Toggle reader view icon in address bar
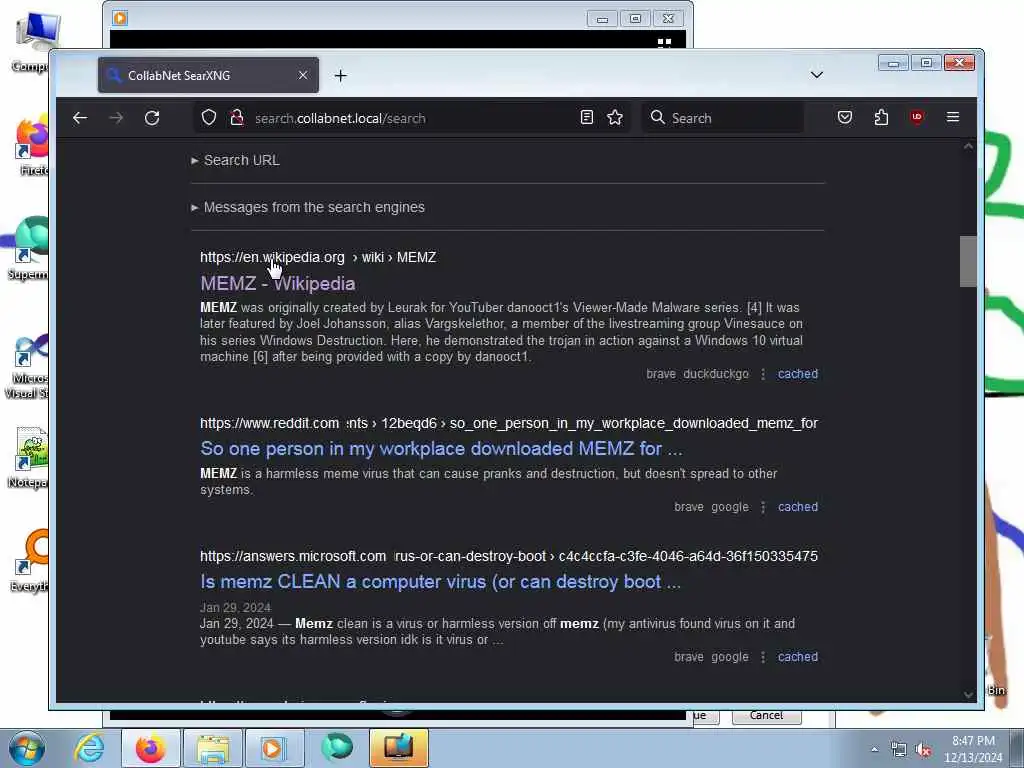Viewport: 1024px width, 768px height. 586,118
